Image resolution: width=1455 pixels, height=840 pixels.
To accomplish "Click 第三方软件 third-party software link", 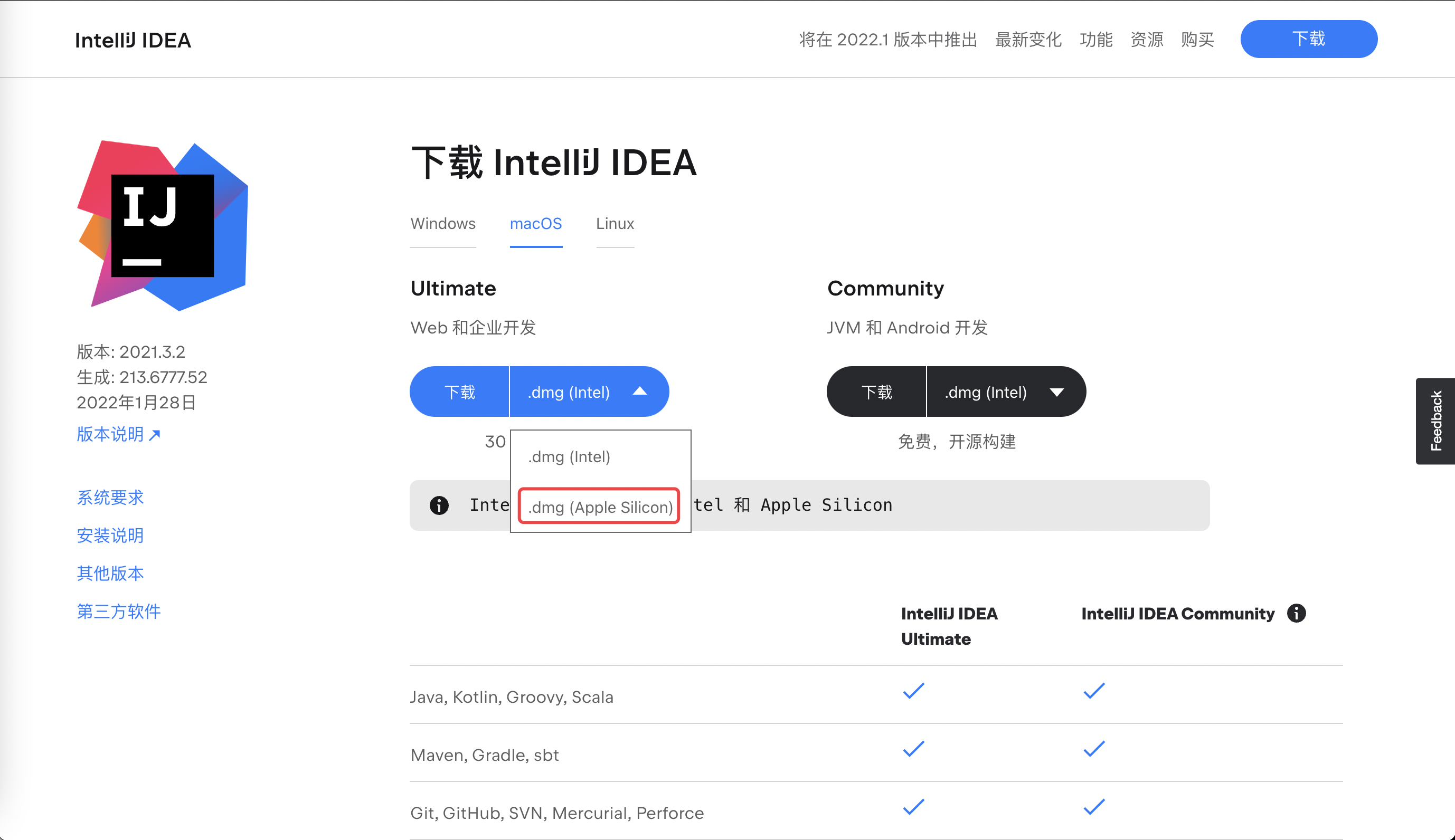I will (119, 610).
